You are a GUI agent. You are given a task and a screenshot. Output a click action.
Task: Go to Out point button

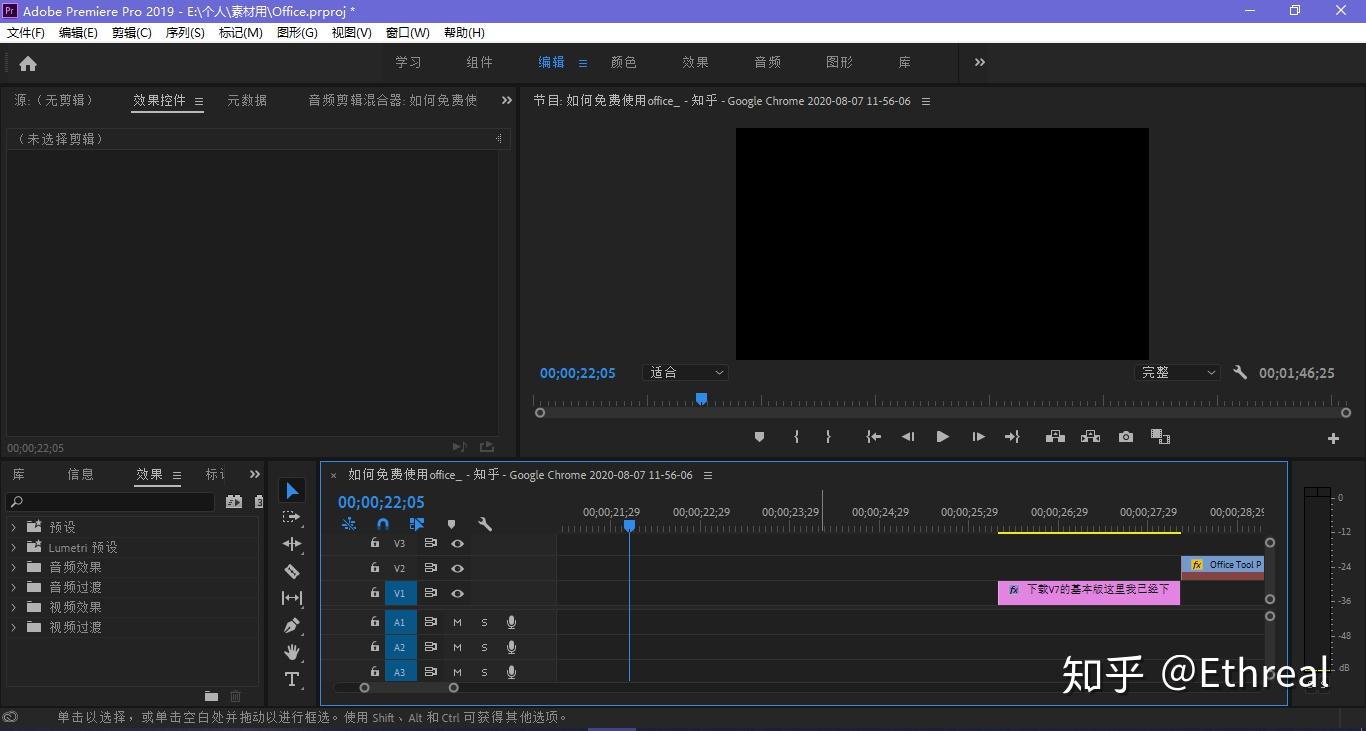tap(1012, 437)
